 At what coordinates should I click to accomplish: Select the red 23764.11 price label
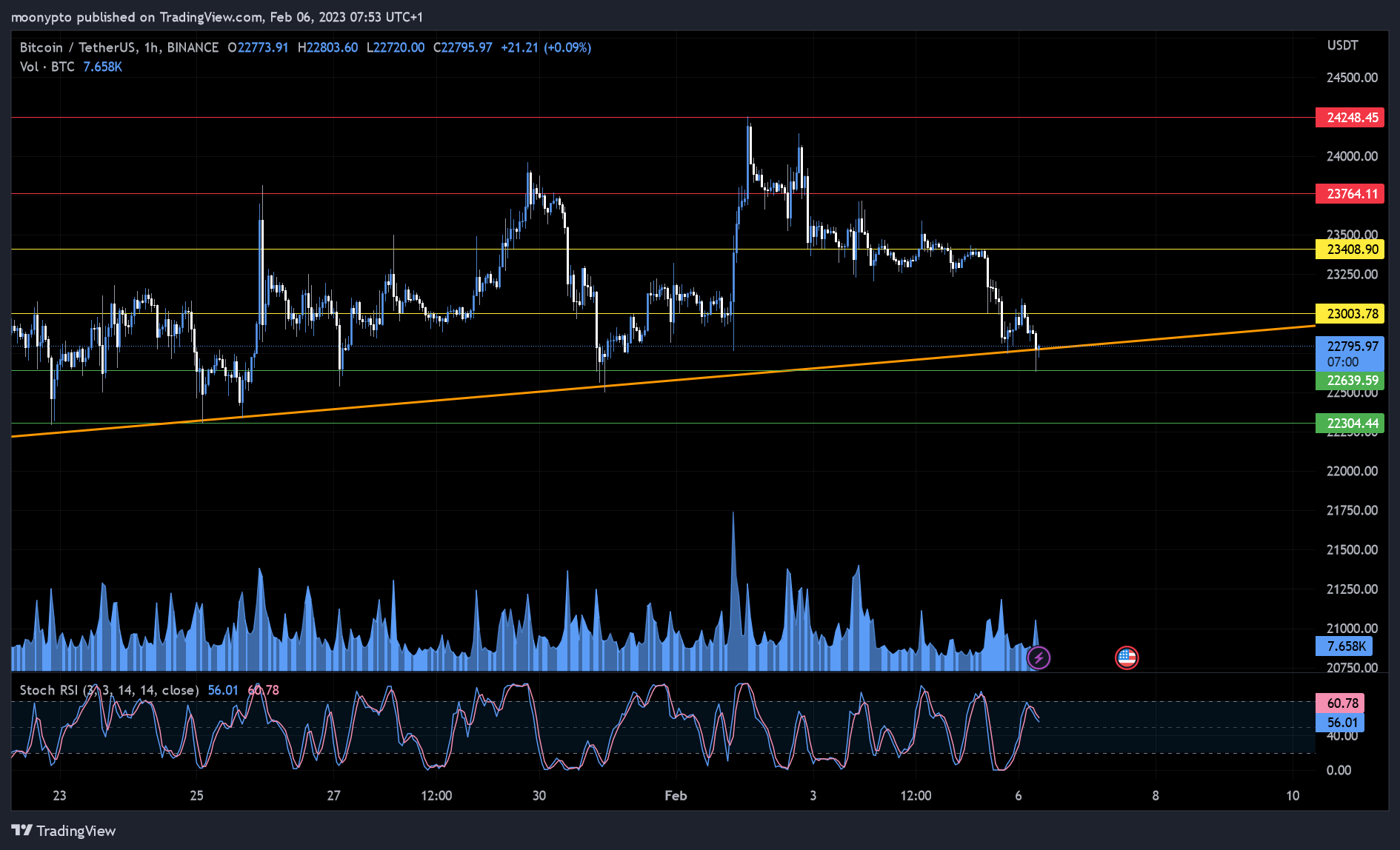[x=1350, y=194]
